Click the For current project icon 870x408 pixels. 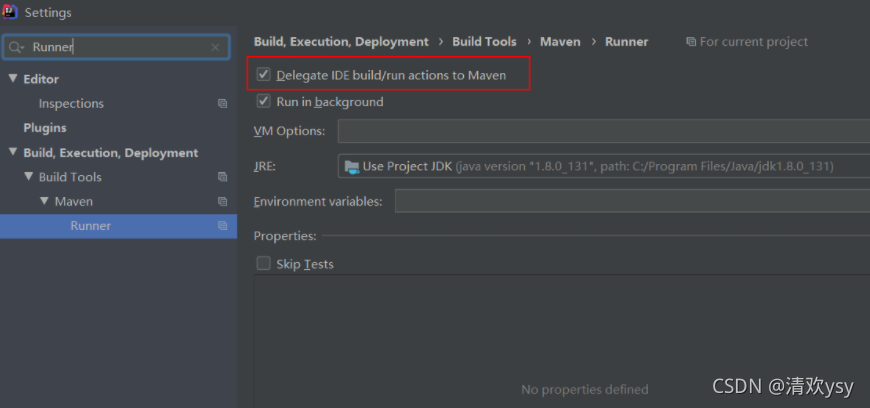click(691, 42)
